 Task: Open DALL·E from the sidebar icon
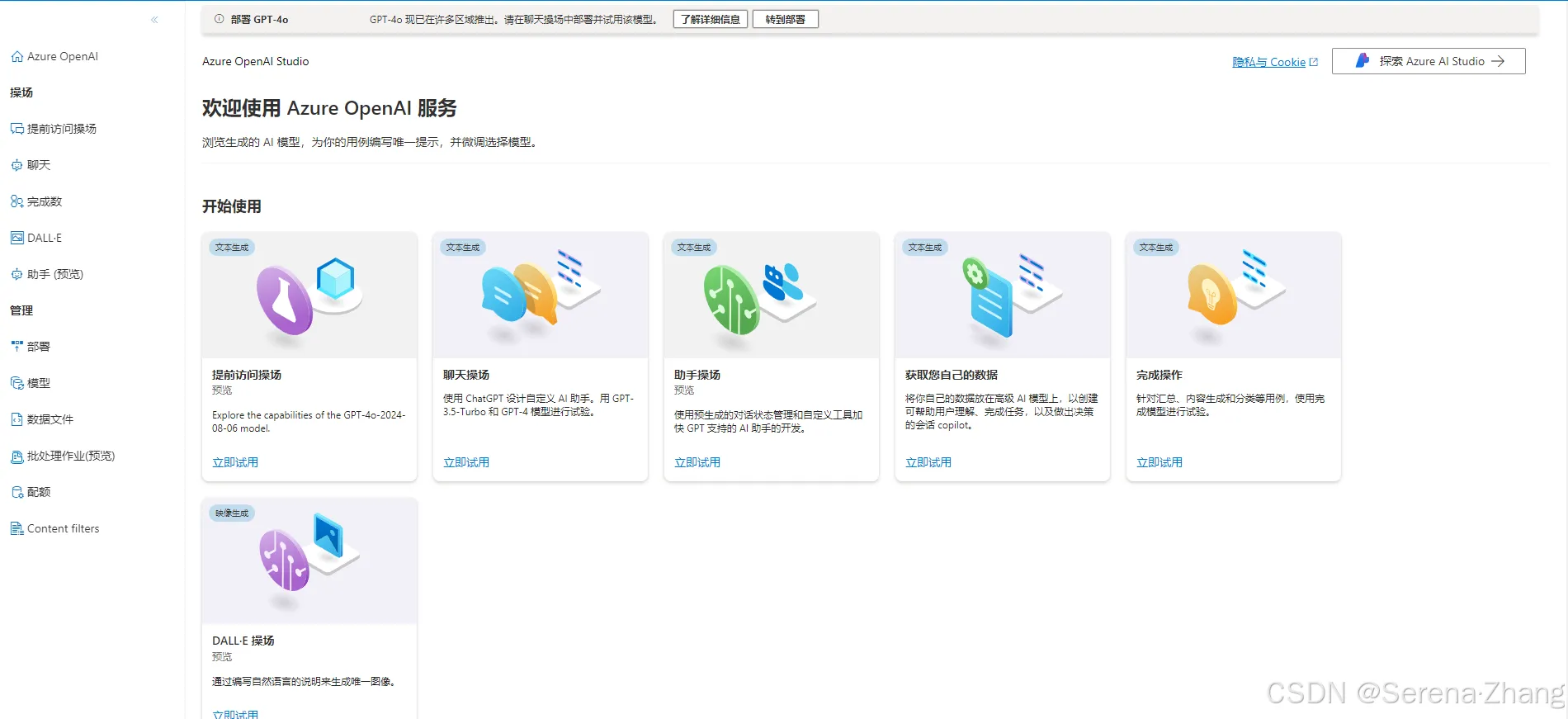pyautogui.click(x=17, y=238)
